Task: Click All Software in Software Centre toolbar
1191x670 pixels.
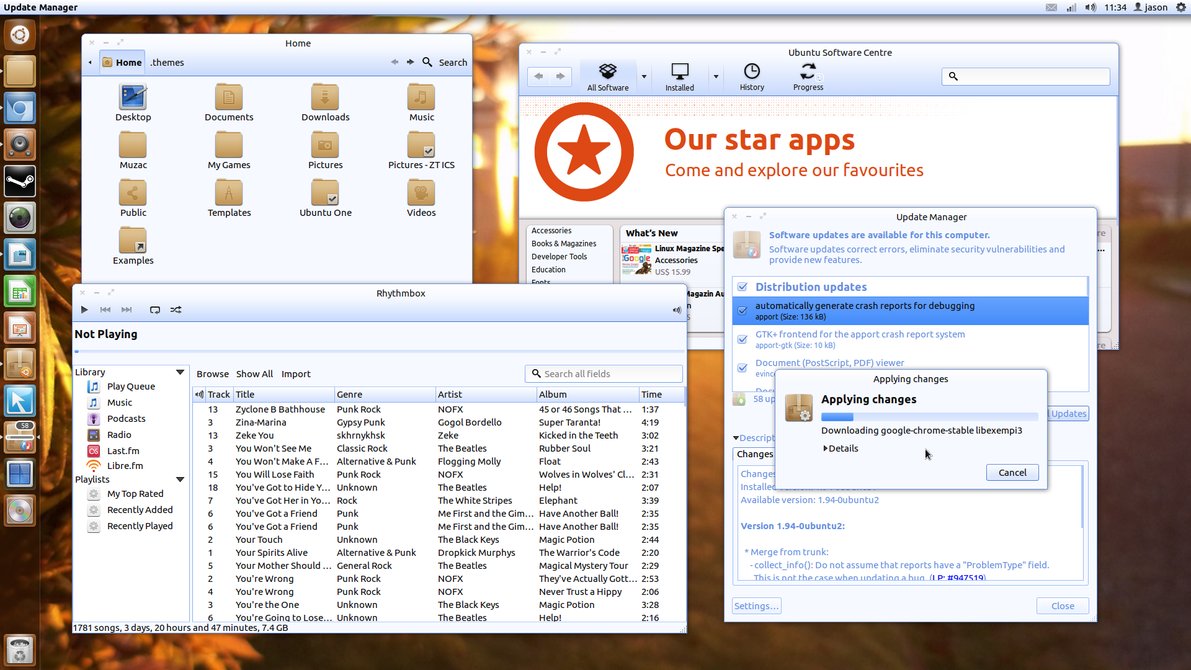Action: point(608,77)
